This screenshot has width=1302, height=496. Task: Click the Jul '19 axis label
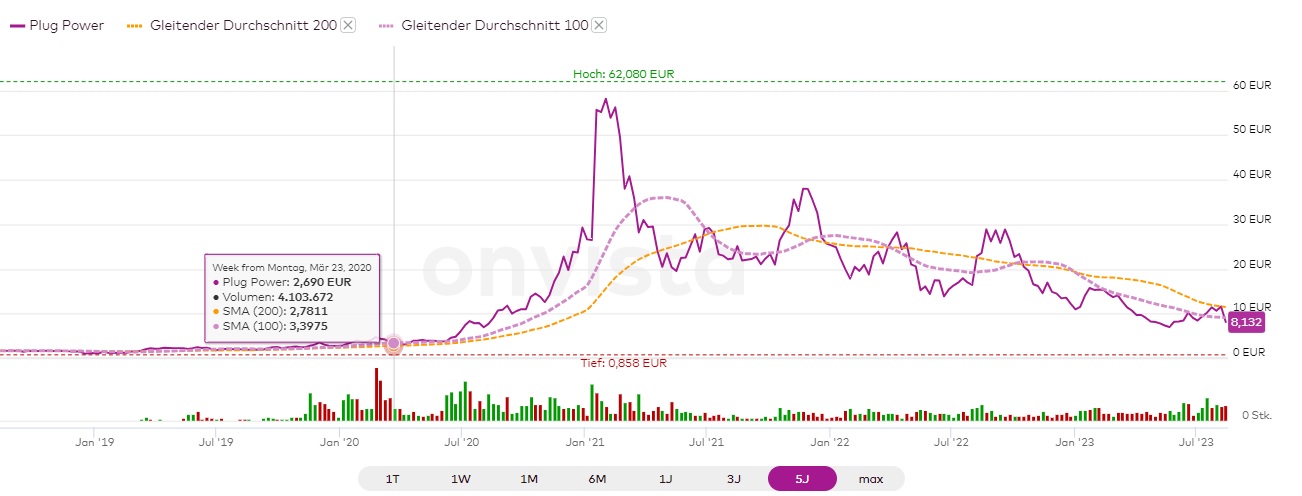tap(216, 440)
